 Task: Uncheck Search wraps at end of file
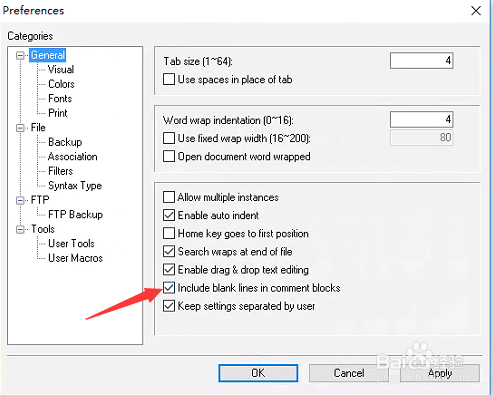click(169, 251)
